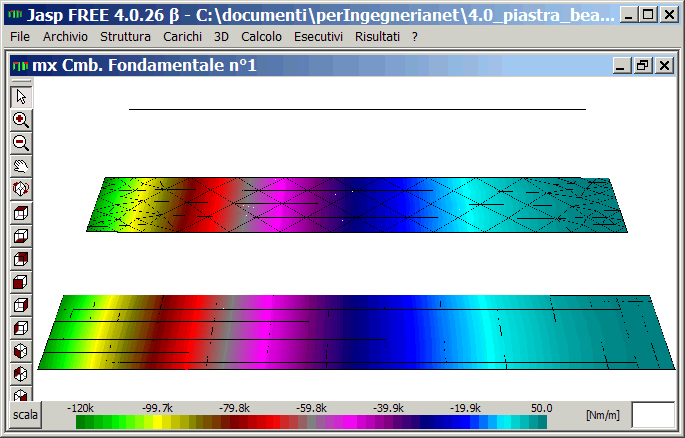The height and width of the screenshot is (438, 685).
Task: Select the arrow pointer tool
Action: (x=21, y=97)
